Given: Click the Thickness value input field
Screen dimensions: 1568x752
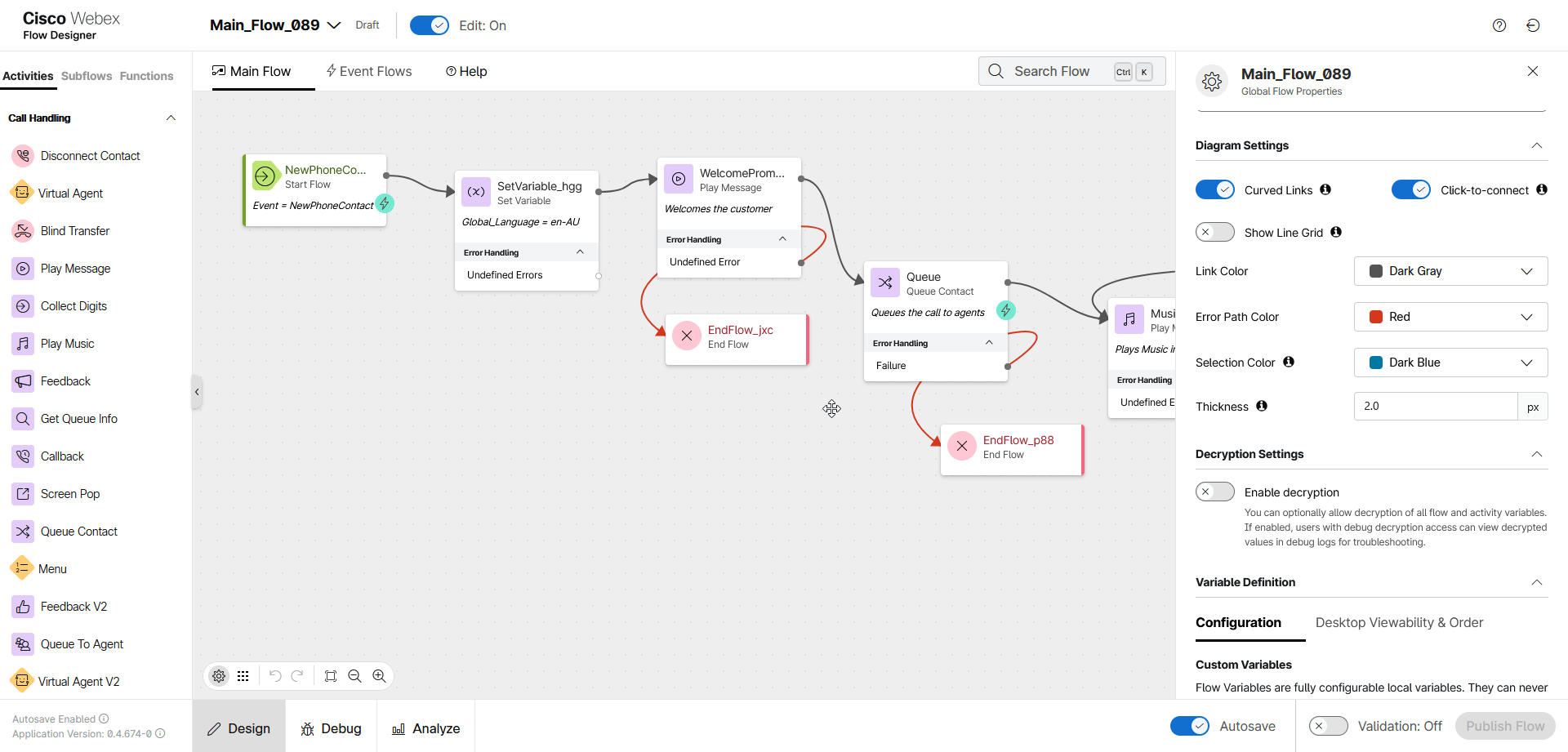Looking at the screenshot, I should (1436, 406).
